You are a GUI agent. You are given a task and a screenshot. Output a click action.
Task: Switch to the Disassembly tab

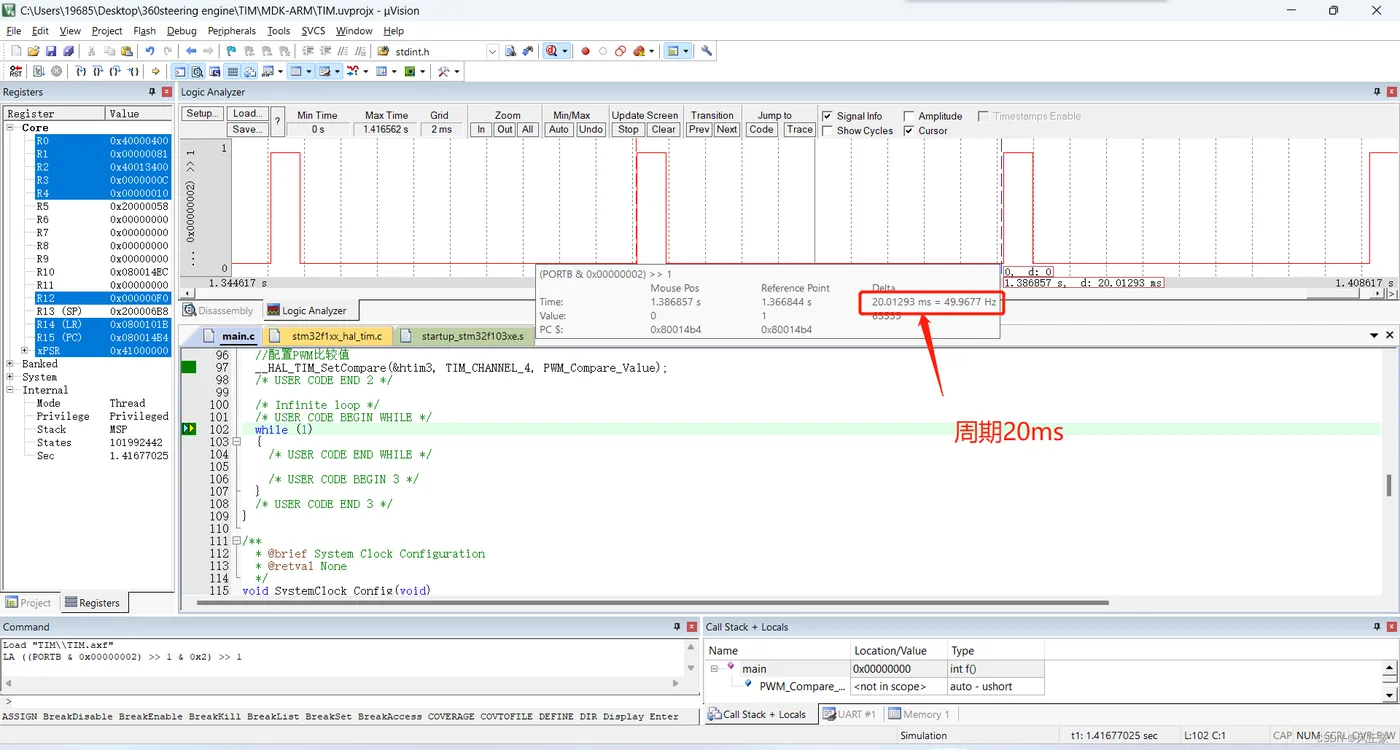(218, 310)
